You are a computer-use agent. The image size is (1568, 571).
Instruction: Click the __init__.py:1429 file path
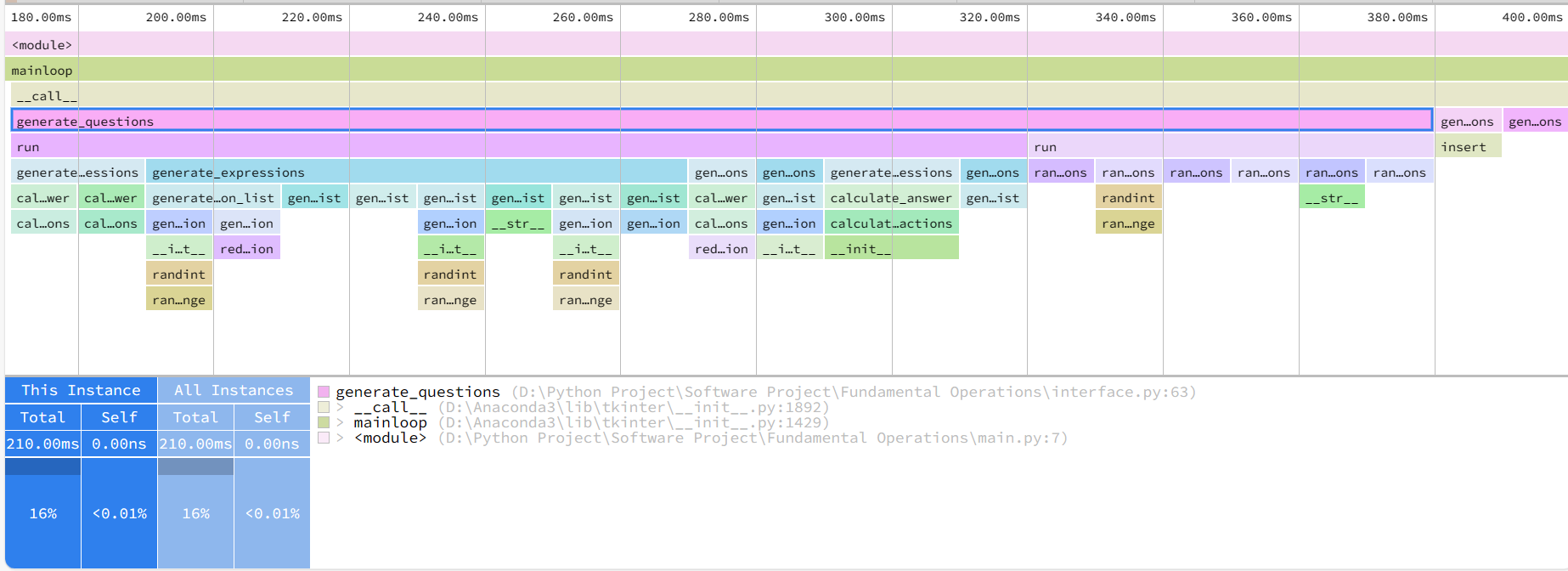click(634, 422)
